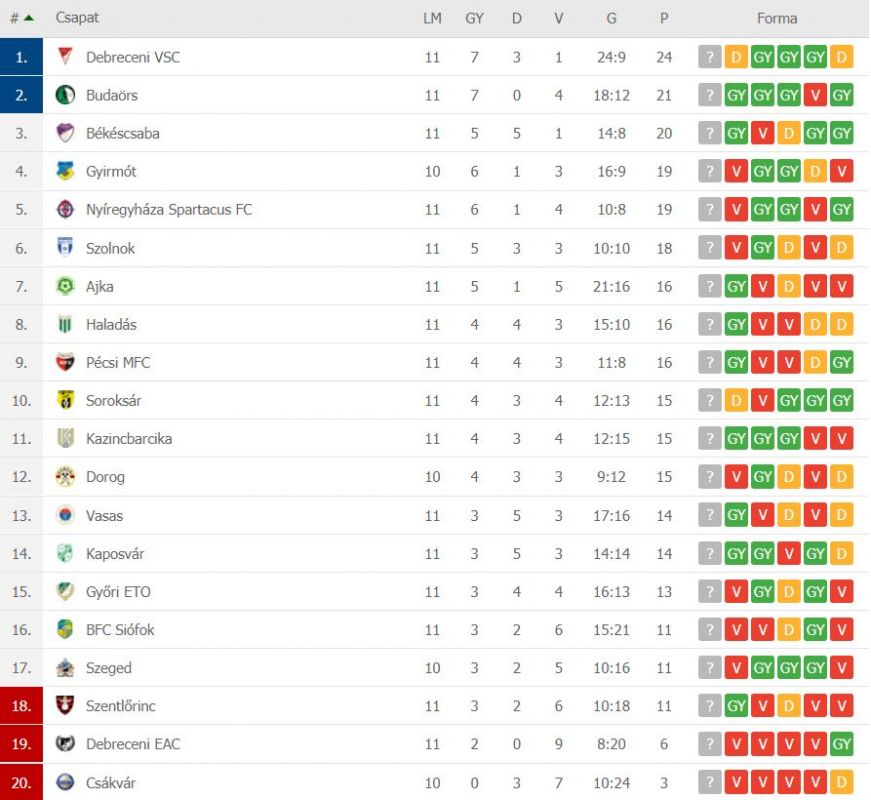The height and width of the screenshot is (800, 871).
Task: Click the Gyirmót club badge
Action: 65,171
